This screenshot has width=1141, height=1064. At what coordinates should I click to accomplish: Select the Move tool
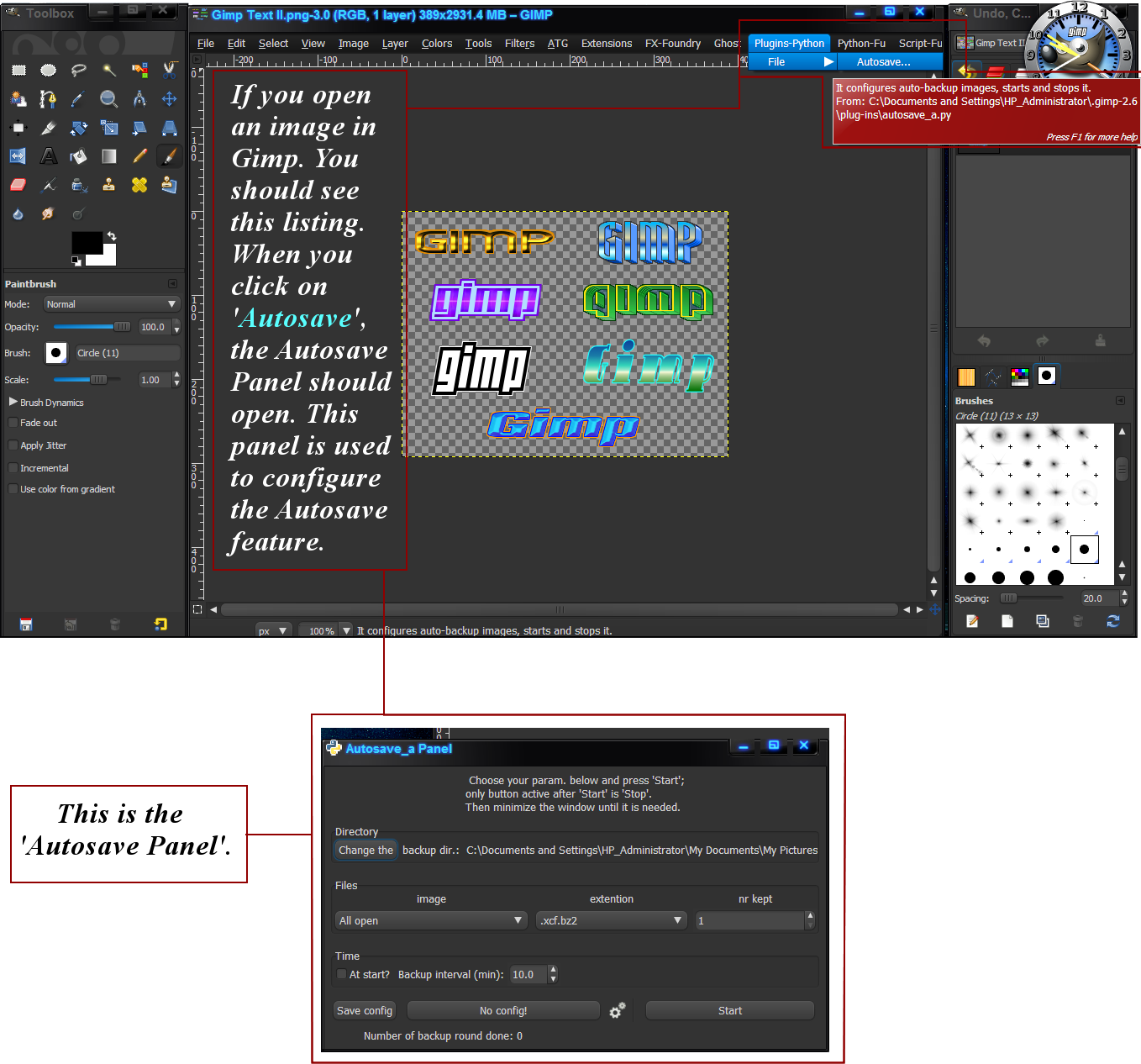(170, 99)
